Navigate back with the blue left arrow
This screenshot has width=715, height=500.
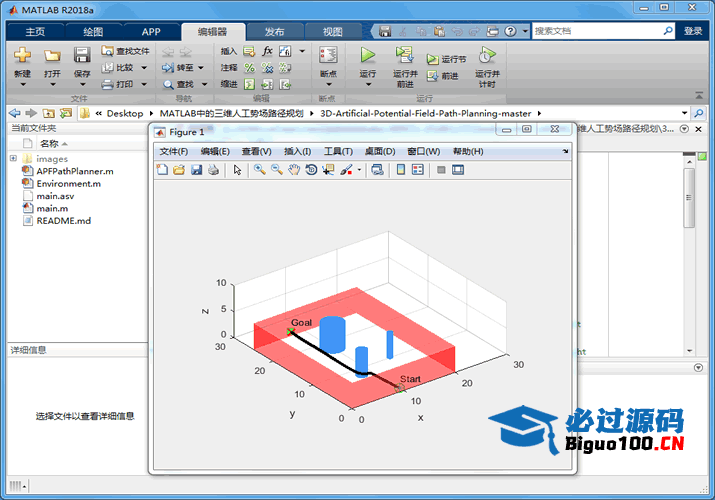[x=15, y=113]
